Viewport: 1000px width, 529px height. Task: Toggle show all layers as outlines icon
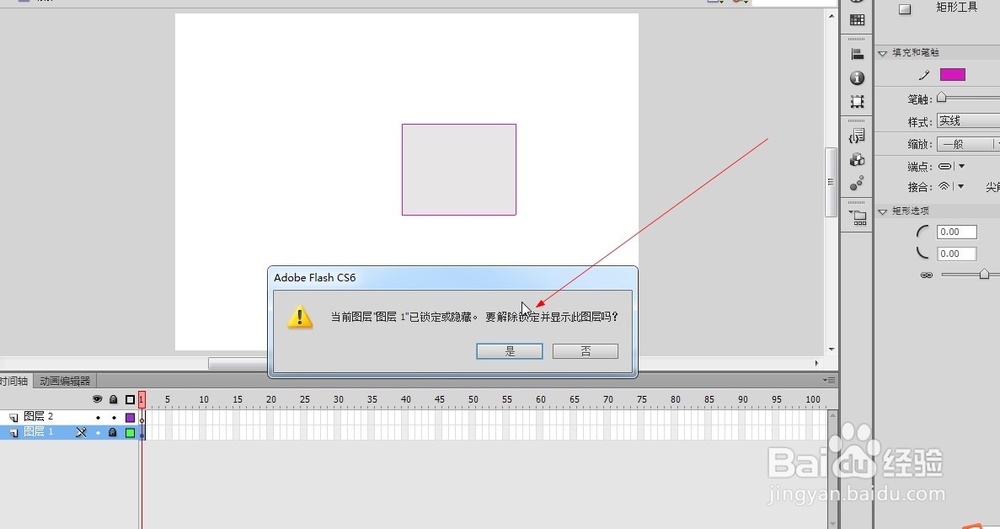click(130, 399)
